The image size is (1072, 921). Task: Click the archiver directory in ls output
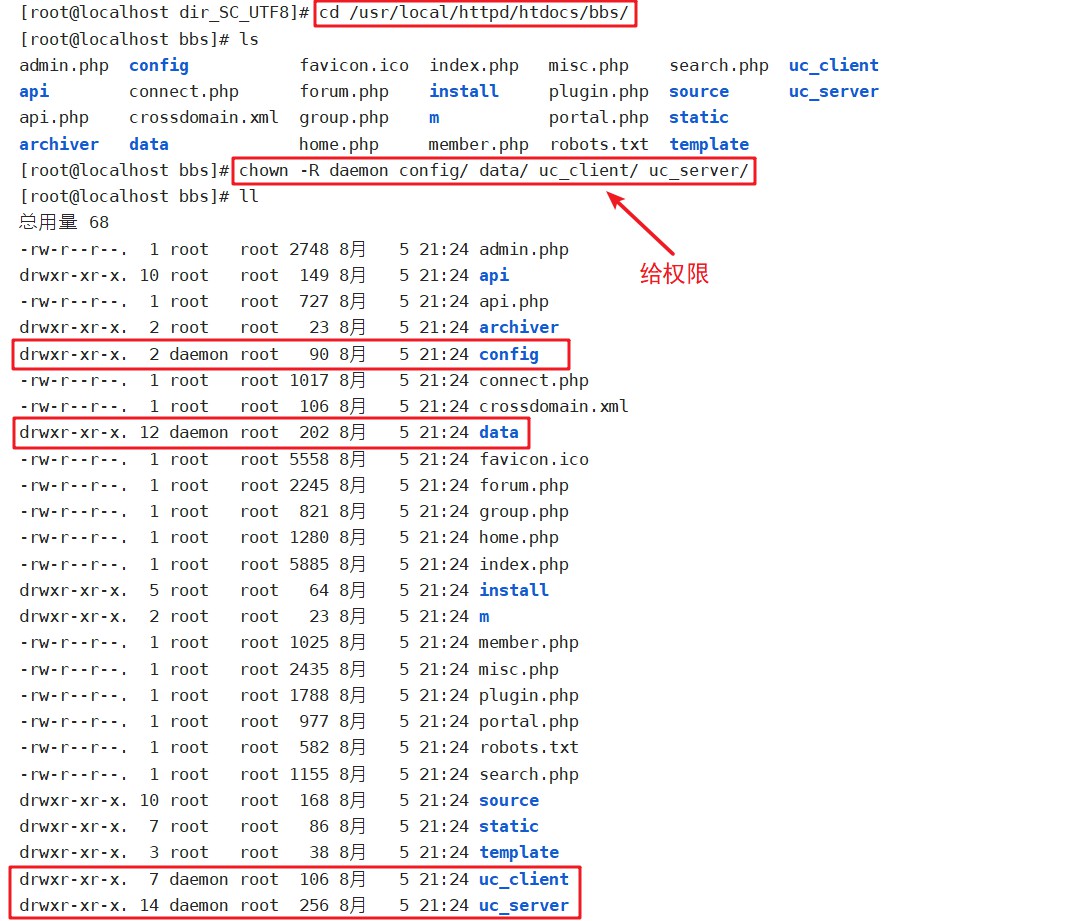(59, 144)
